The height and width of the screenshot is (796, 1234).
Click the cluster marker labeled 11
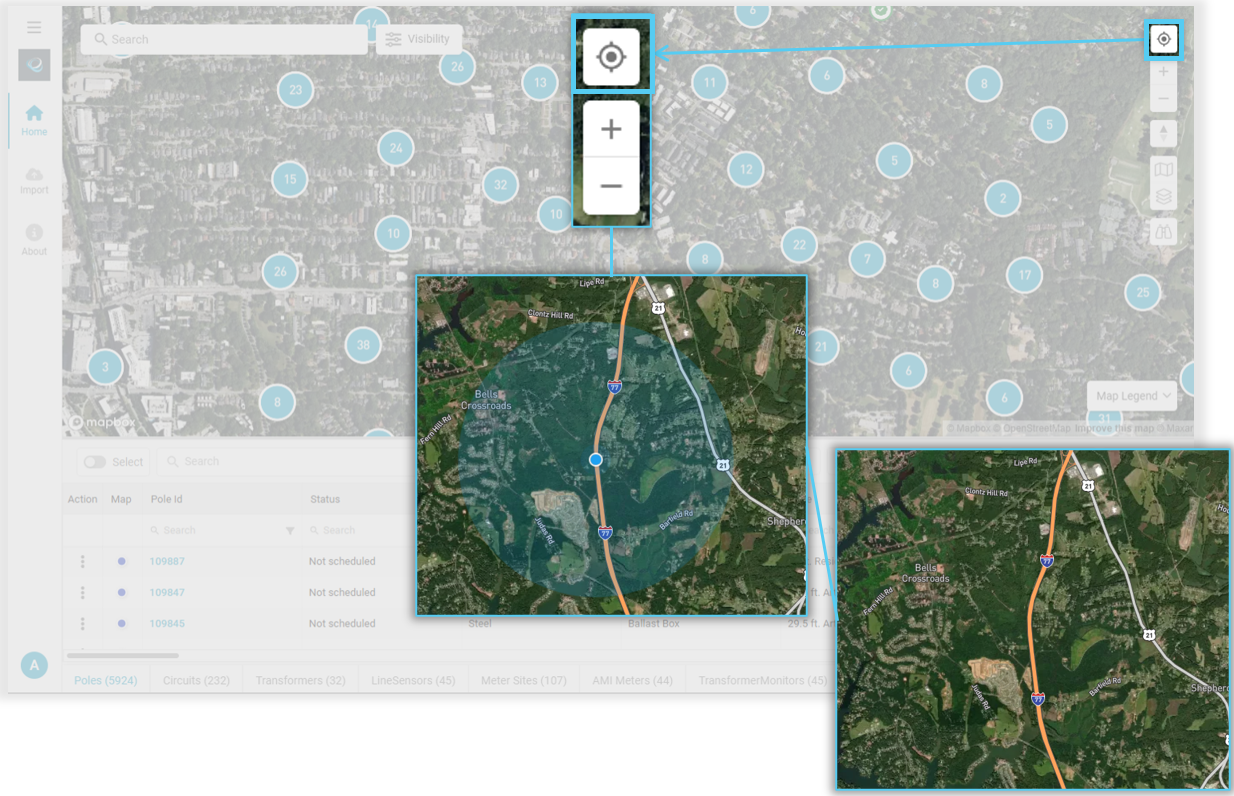coord(710,82)
